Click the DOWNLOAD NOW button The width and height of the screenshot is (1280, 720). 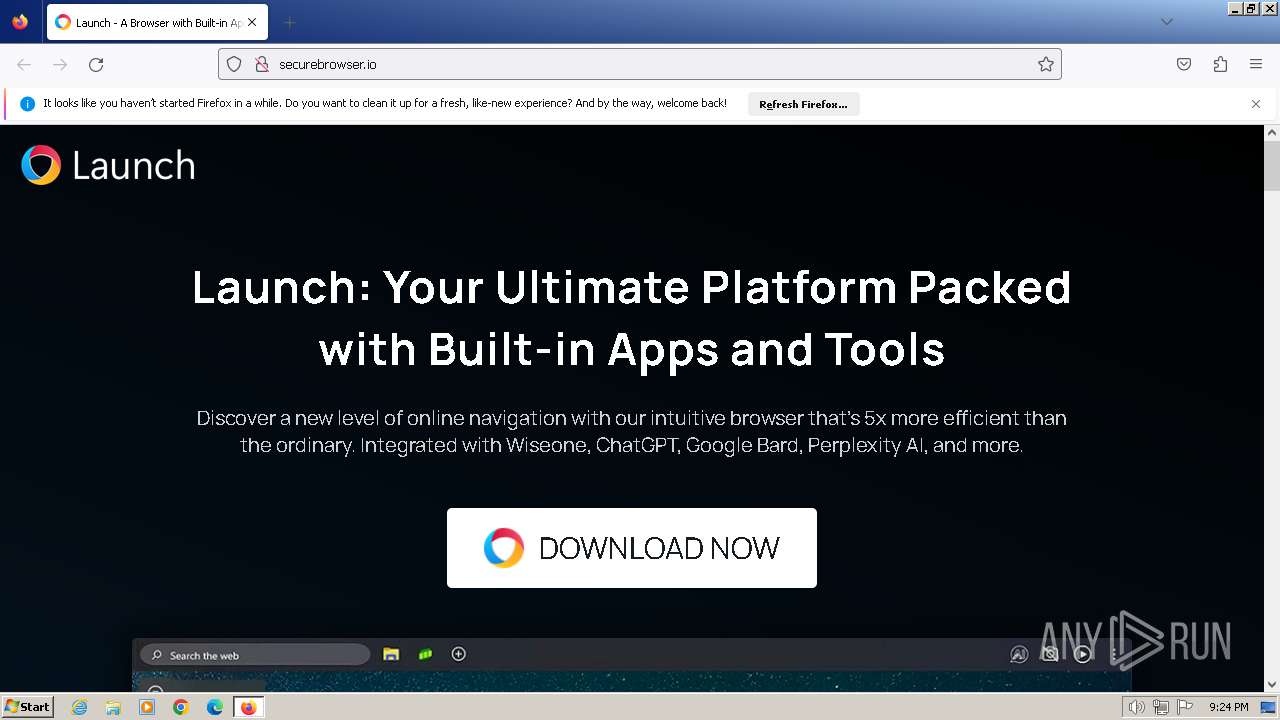tap(632, 548)
